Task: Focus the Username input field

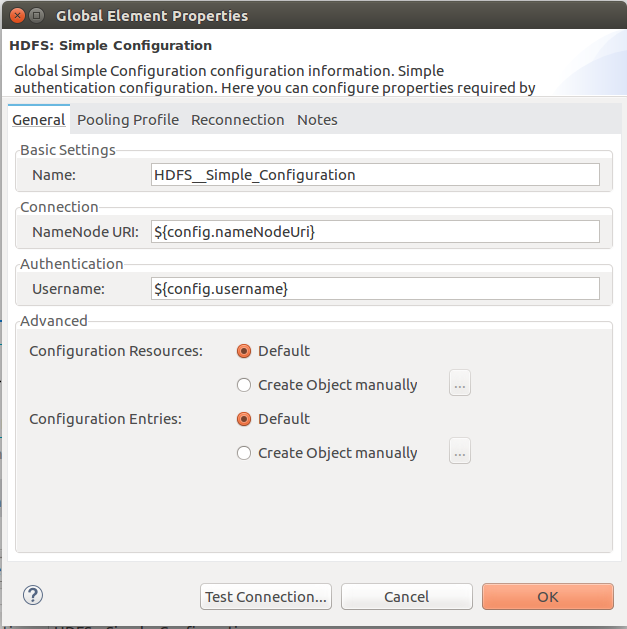Action: 375,289
